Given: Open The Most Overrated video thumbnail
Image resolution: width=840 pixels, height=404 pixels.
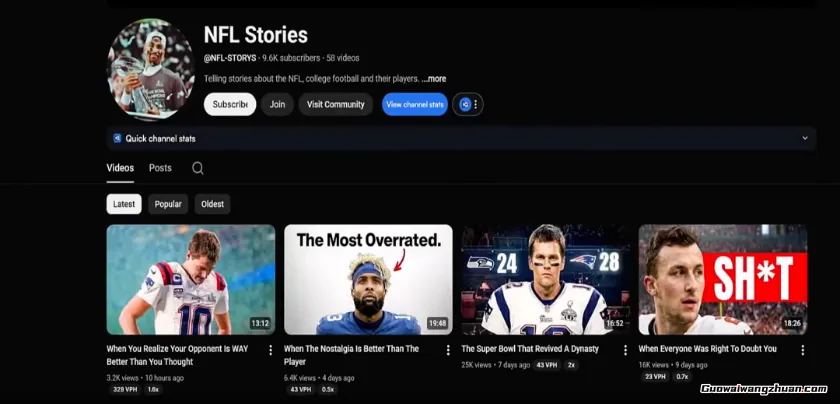Looking at the screenshot, I should tap(368, 279).
